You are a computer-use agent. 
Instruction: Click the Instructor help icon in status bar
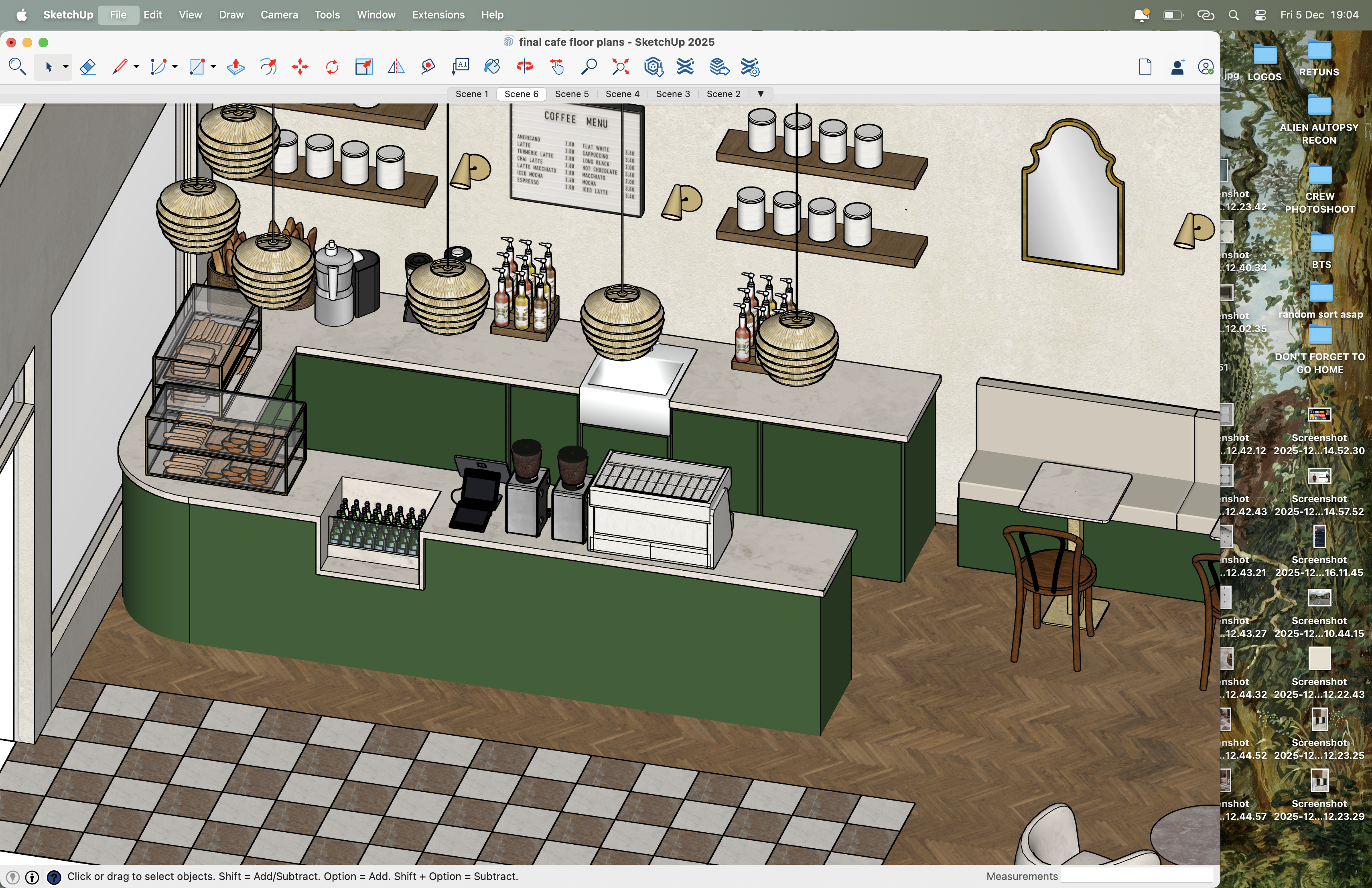[54, 876]
